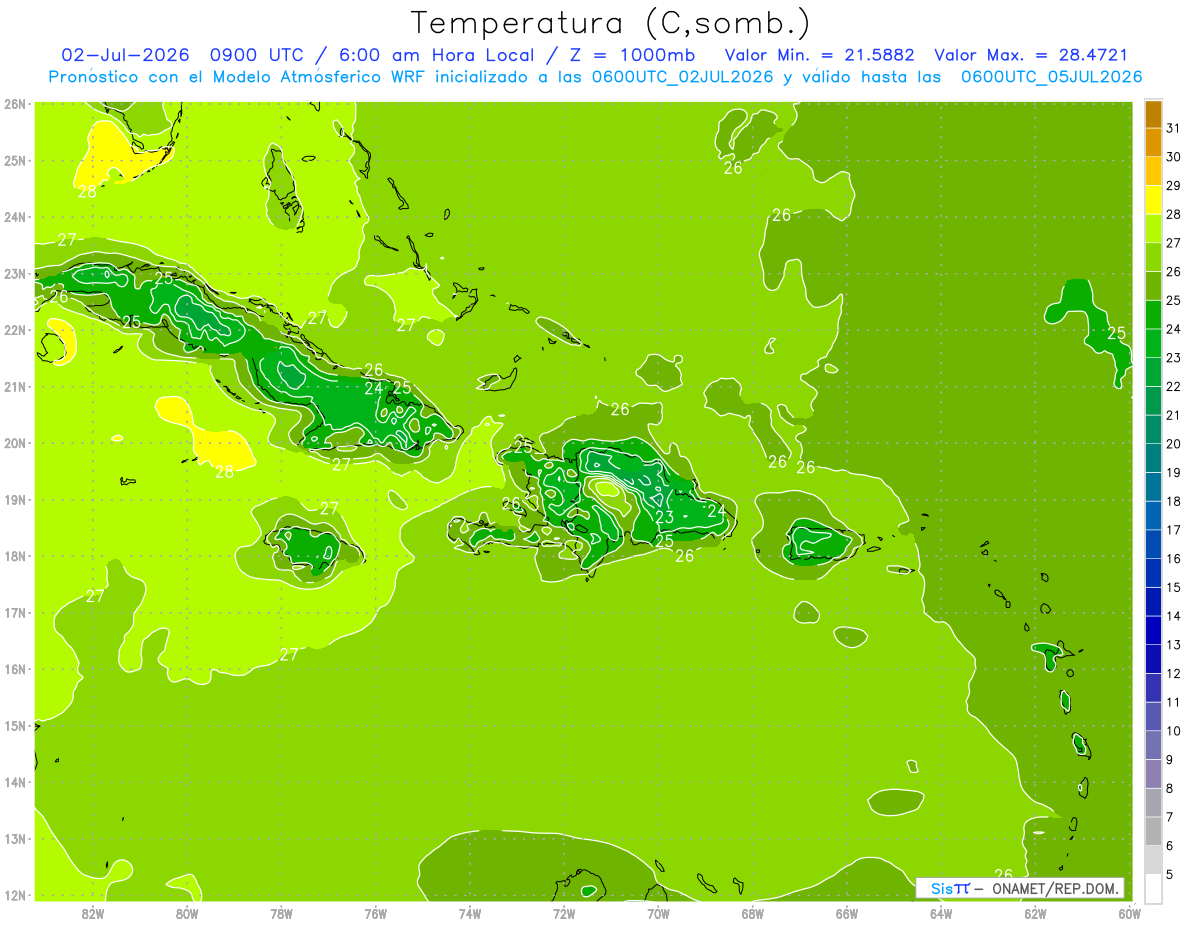Click the "62W" longitude axis label
This screenshot has height=927, width=1200.
[1035, 913]
